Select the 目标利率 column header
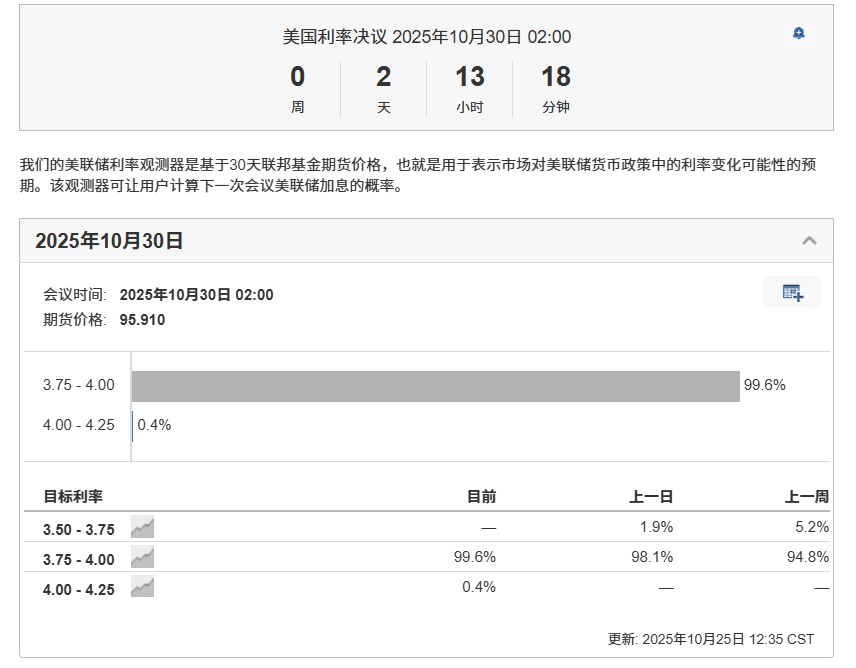This screenshot has height=668, width=856. click(73, 497)
